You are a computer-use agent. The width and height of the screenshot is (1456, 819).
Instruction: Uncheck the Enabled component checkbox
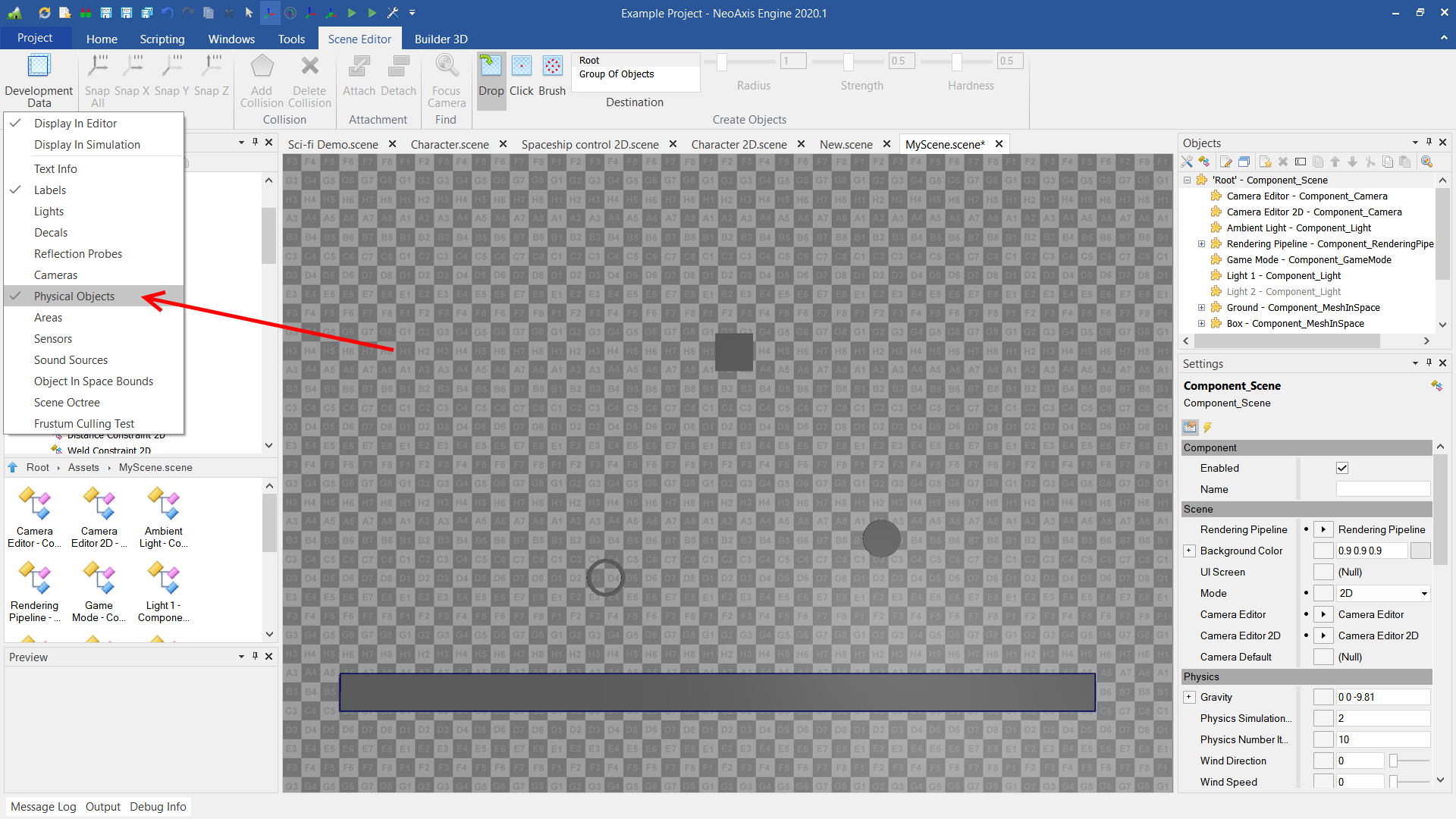[x=1341, y=469]
